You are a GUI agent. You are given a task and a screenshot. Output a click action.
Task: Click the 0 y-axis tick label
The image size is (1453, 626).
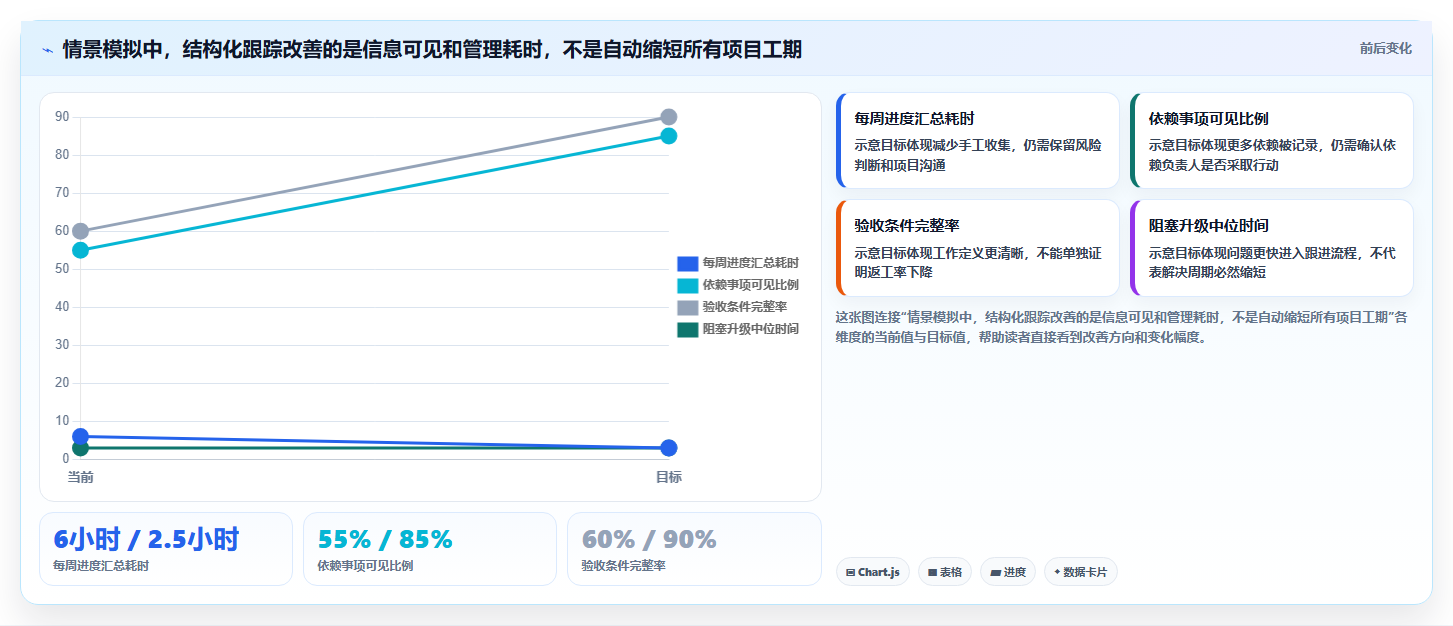tap(65, 459)
